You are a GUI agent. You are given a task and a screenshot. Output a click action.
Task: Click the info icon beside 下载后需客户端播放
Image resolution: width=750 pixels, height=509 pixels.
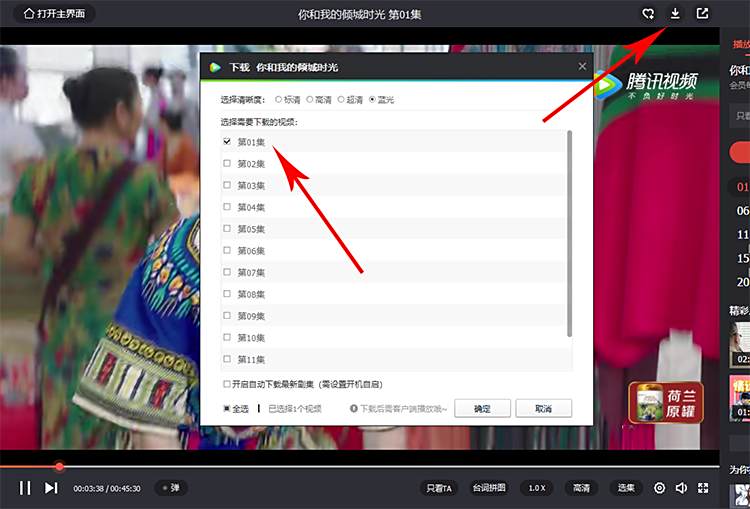point(354,409)
